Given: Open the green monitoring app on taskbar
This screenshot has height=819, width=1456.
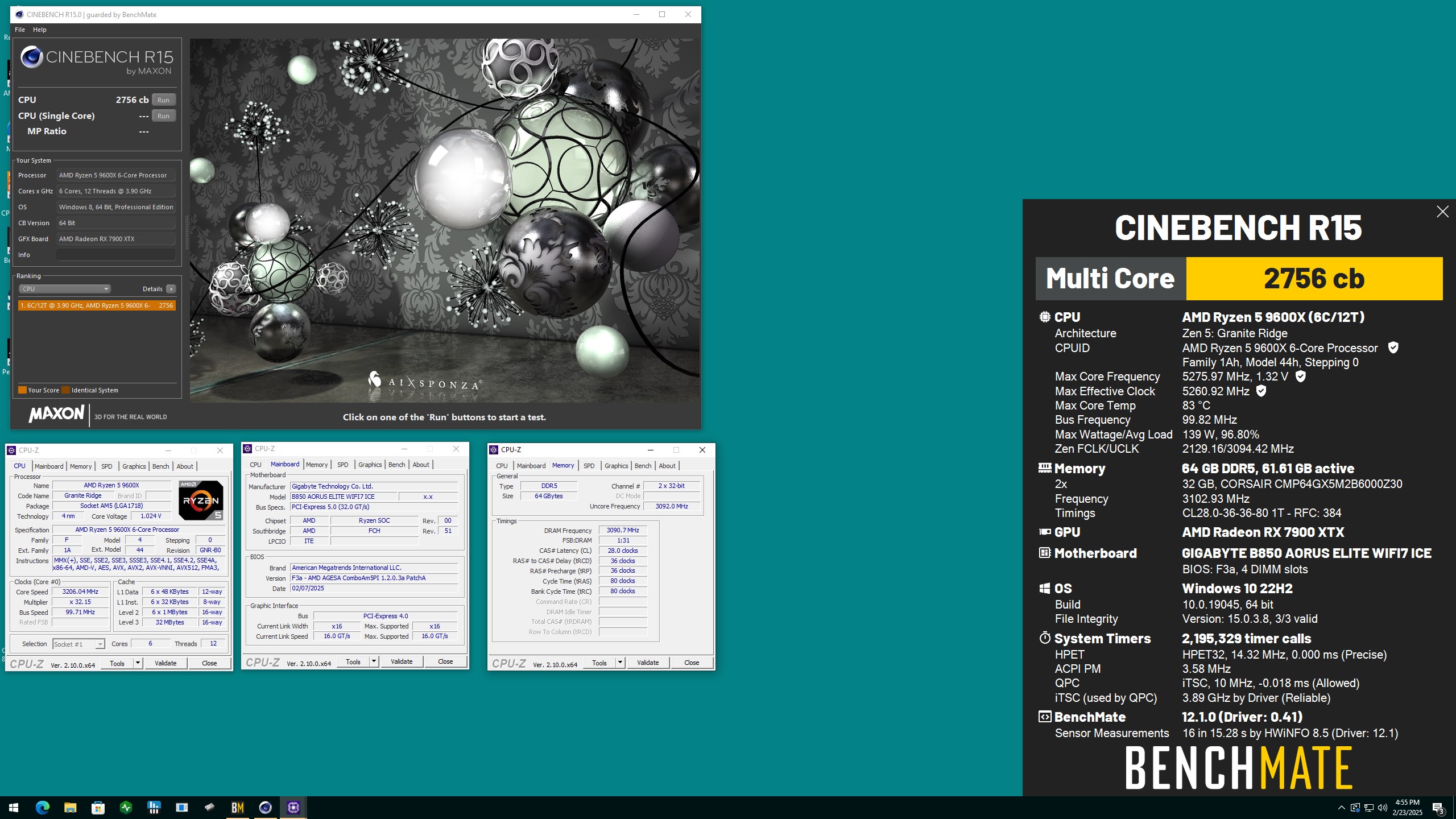Looking at the screenshot, I should [x=126, y=807].
